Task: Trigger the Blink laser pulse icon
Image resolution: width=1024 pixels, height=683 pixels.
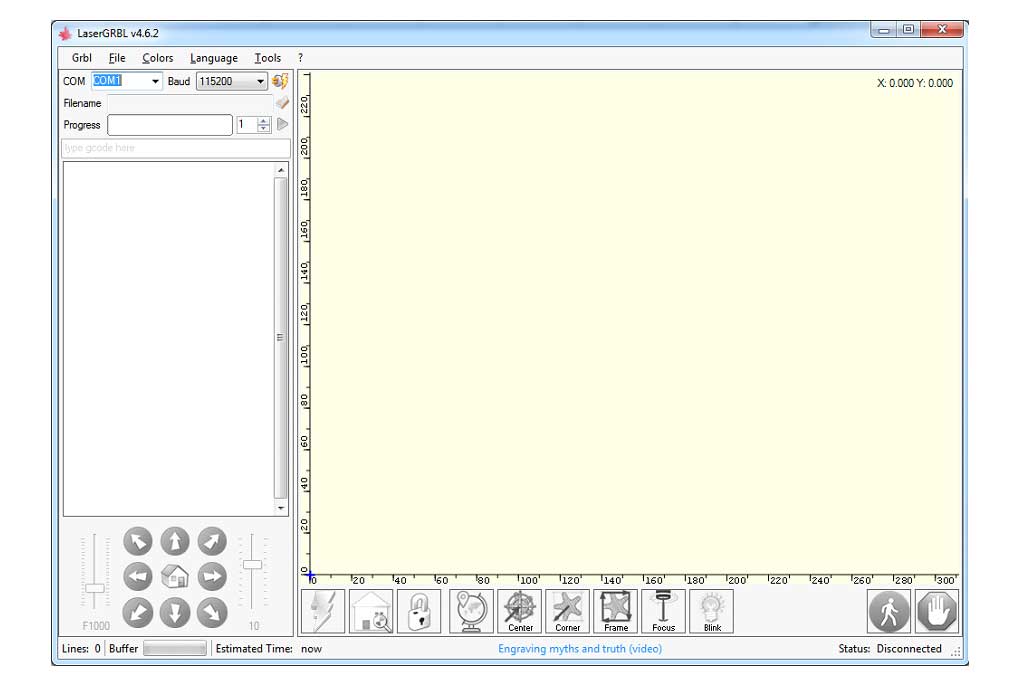Action: [711, 611]
